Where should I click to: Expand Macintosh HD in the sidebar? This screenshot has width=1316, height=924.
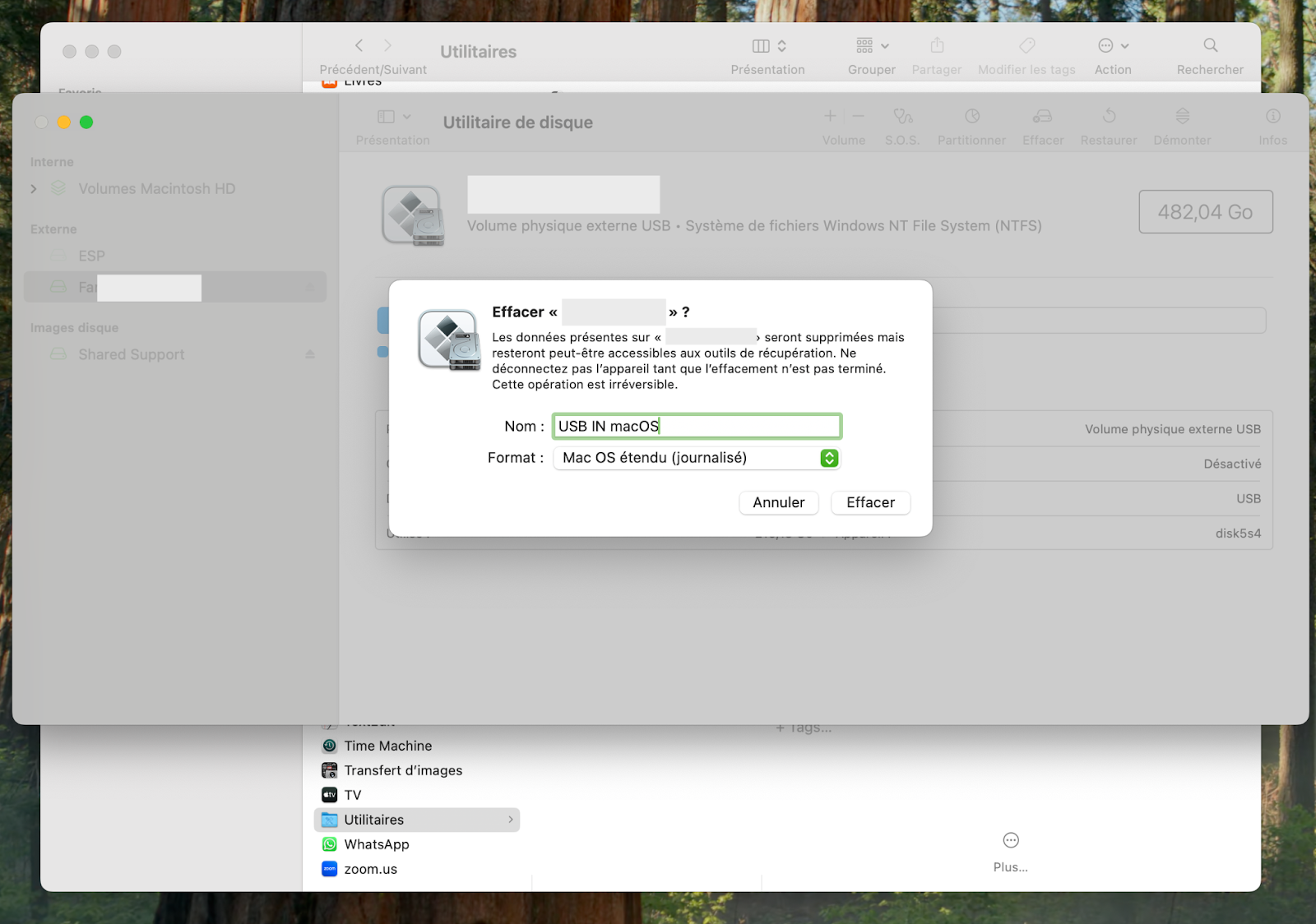pos(33,188)
